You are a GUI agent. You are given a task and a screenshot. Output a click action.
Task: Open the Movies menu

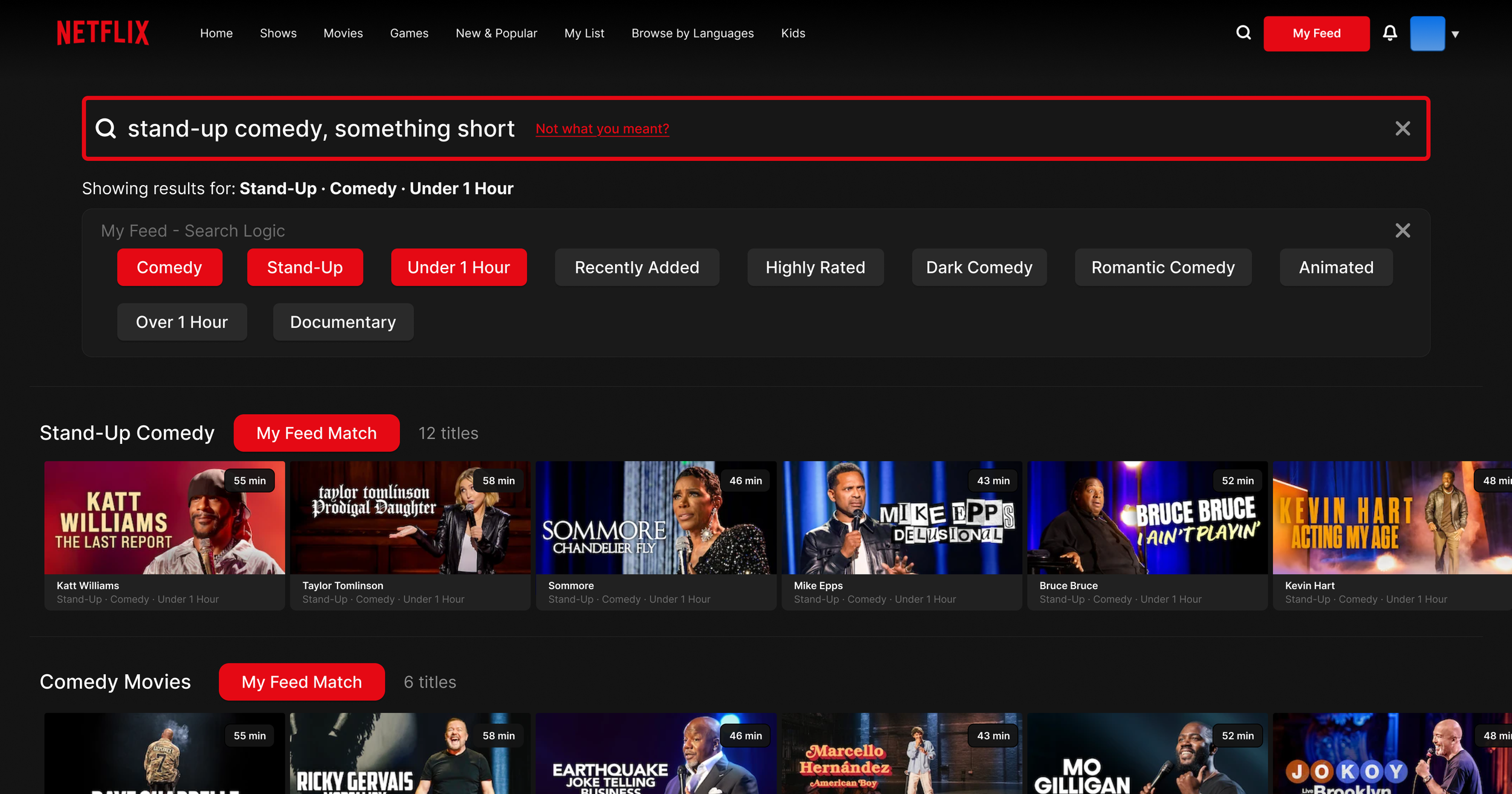pyautogui.click(x=343, y=33)
